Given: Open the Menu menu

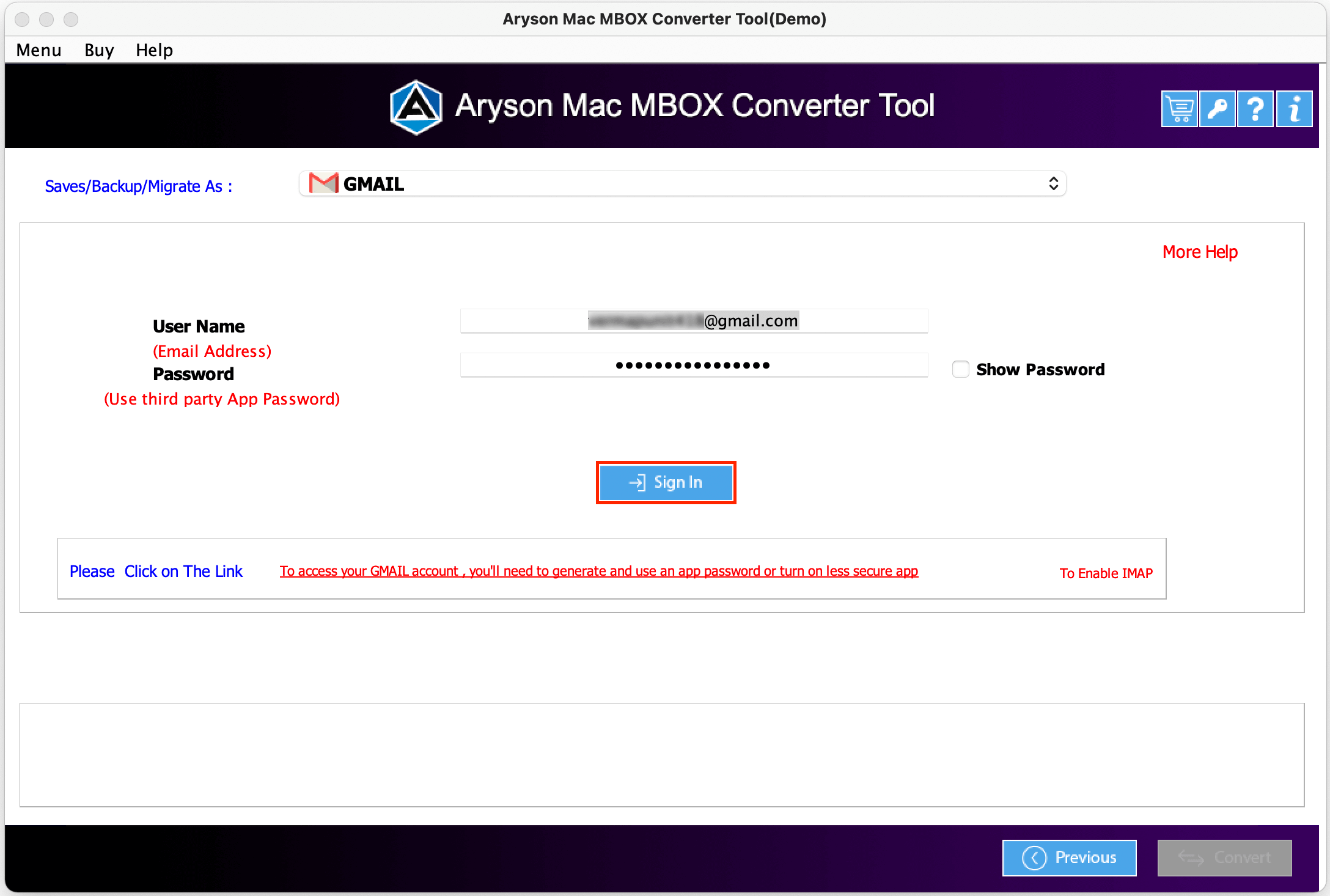Looking at the screenshot, I should tap(39, 50).
